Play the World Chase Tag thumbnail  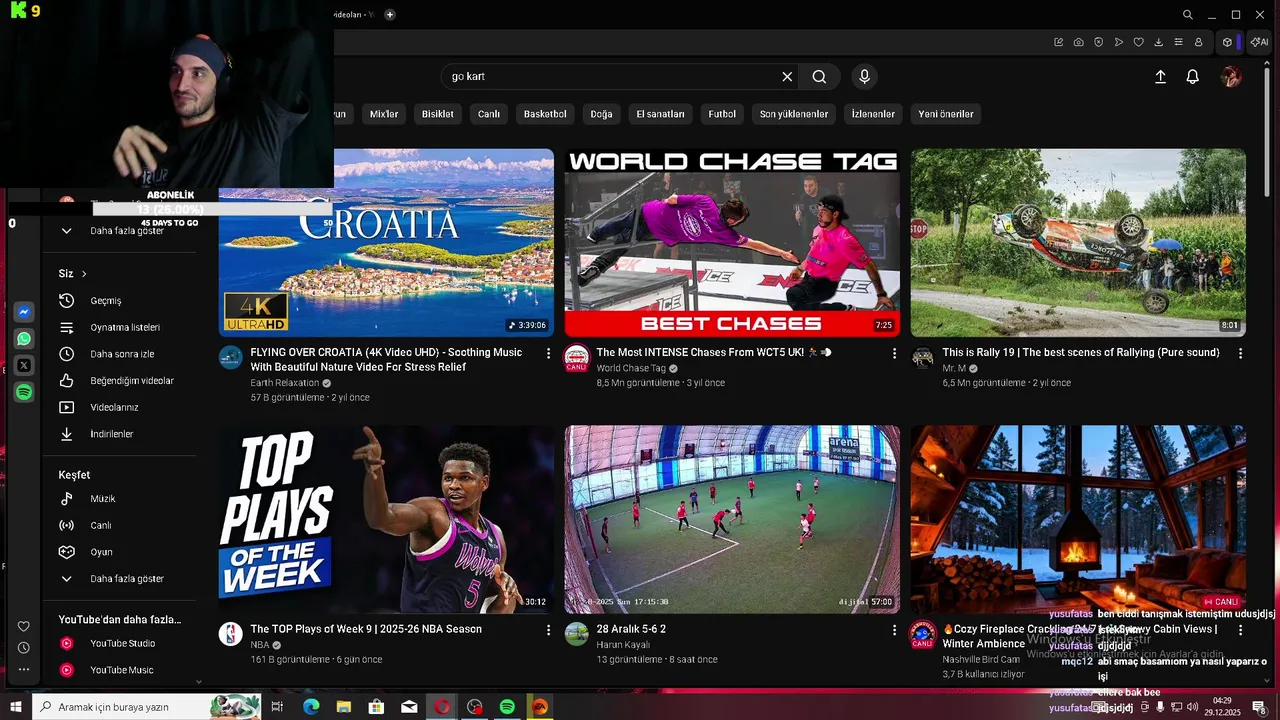coord(732,243)
